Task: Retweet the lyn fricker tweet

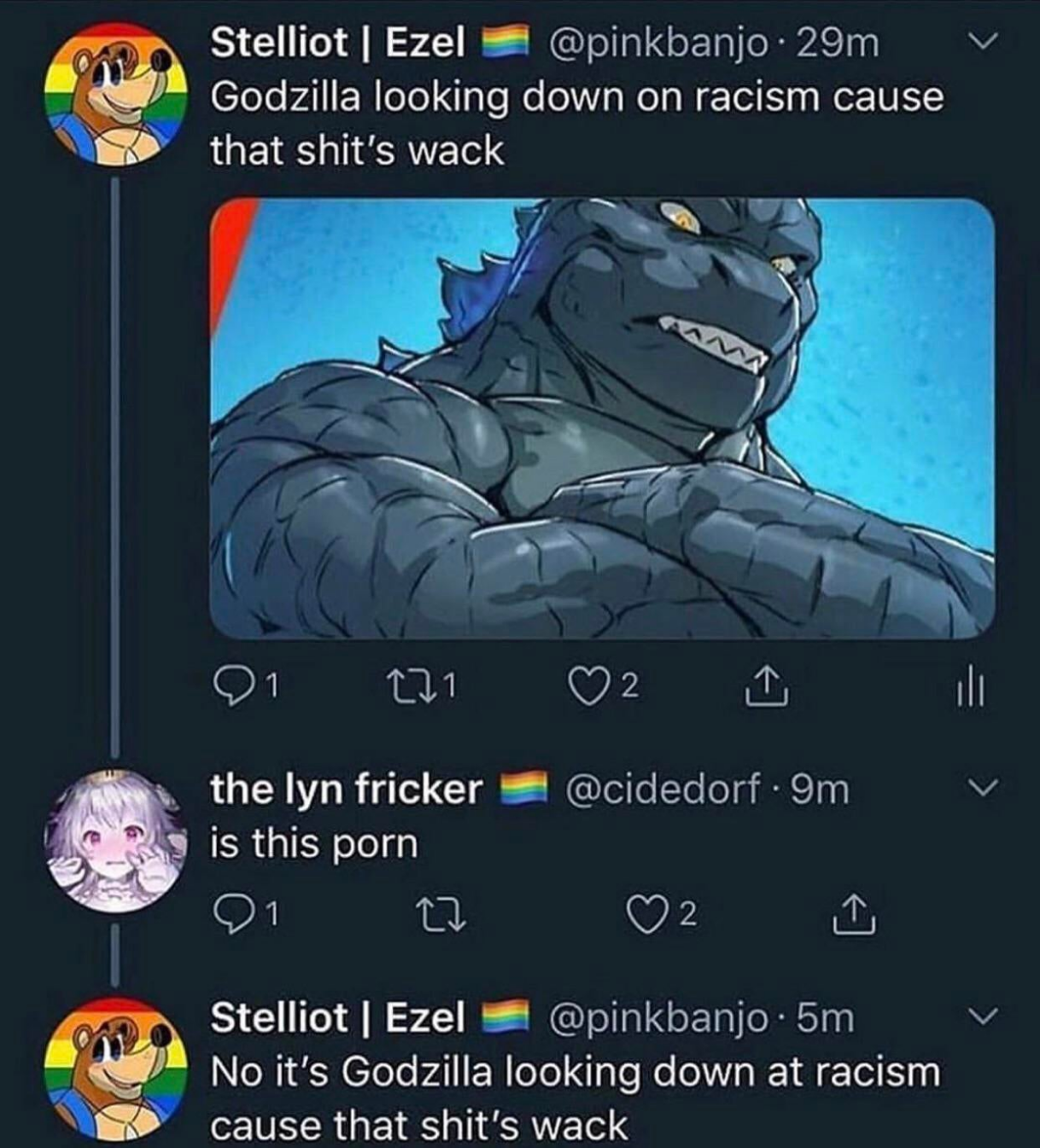Action: tap(443, 916)
